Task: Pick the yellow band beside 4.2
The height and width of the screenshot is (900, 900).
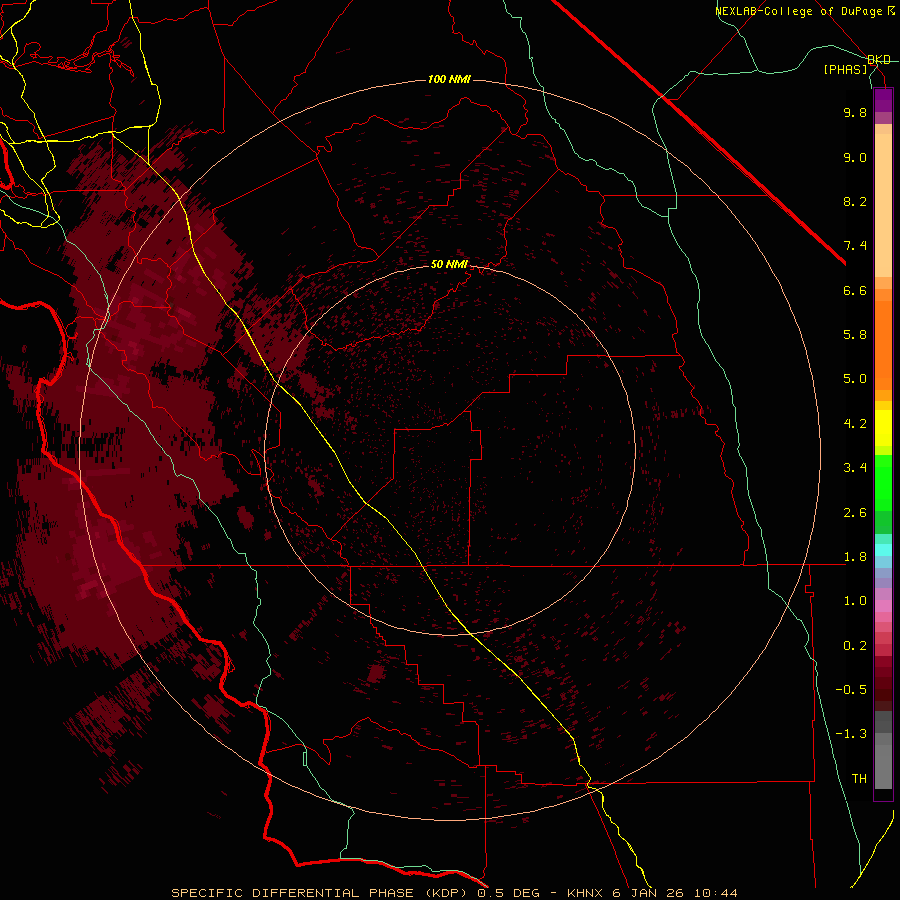Action: [883, 428]
